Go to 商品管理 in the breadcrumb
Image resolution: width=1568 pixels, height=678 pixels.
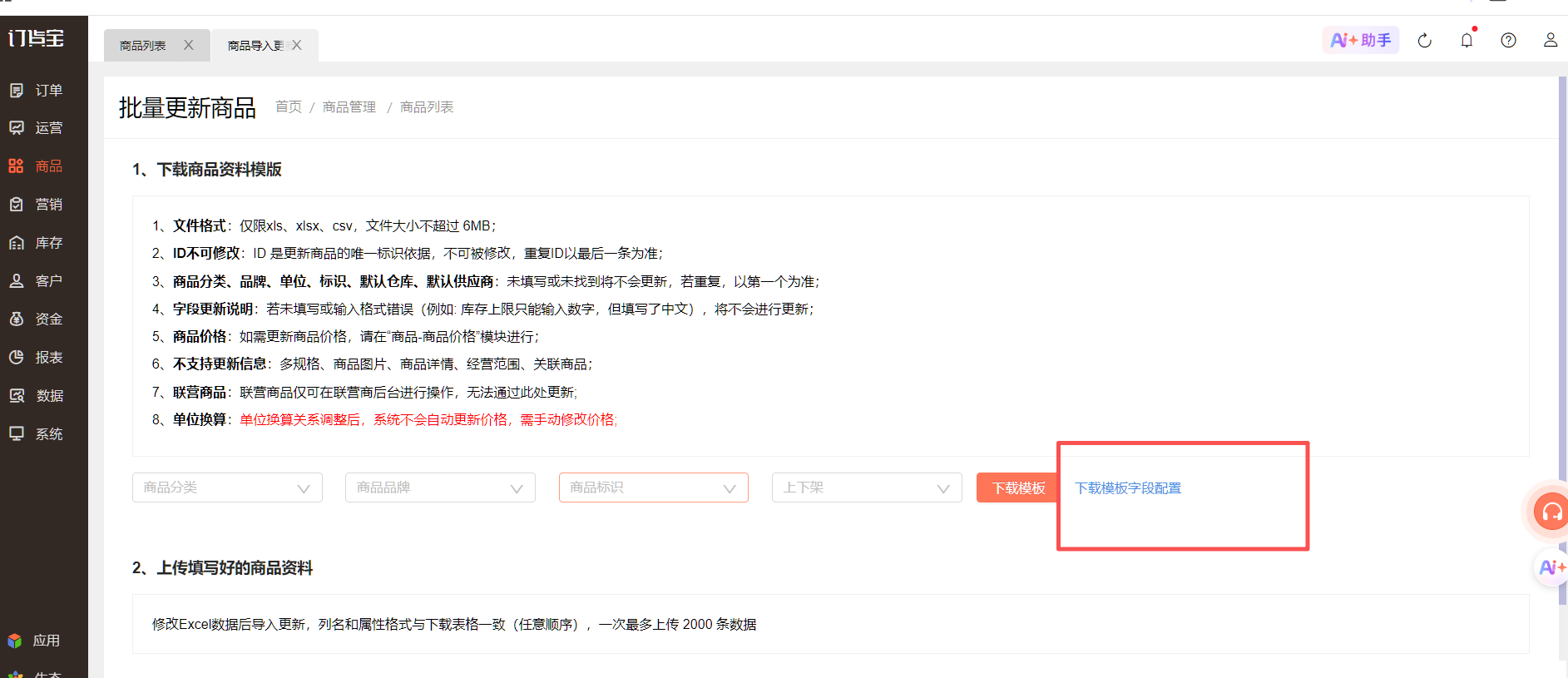349,106
